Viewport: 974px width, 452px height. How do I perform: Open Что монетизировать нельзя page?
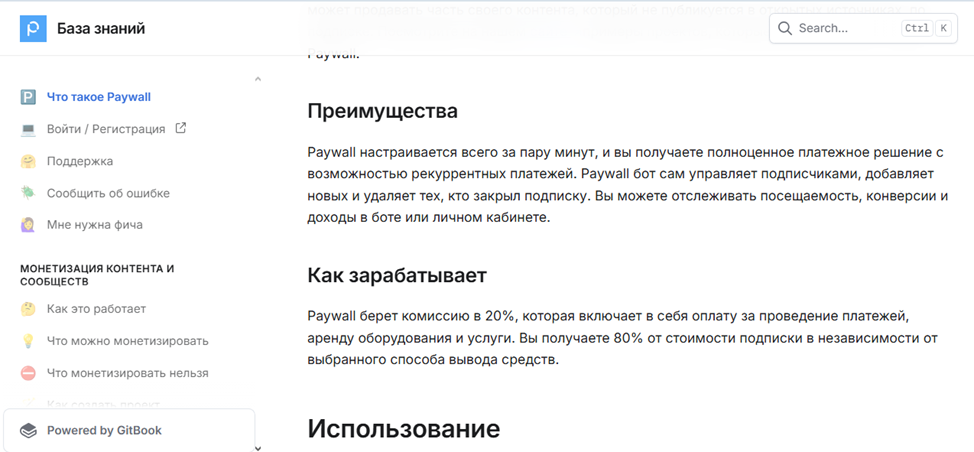128,373
